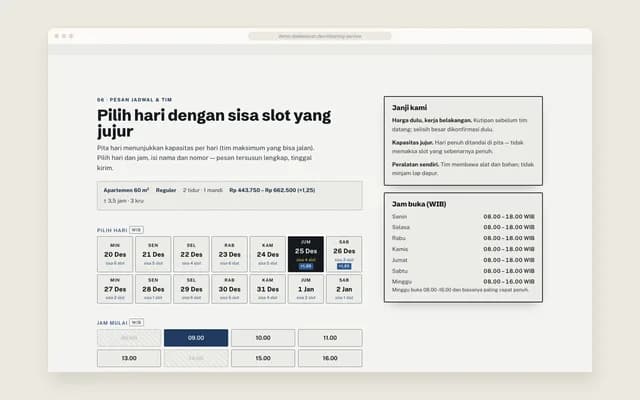Click the Rabu opening hours row
The image size is (640, 400).
click(x=463, y=238)
